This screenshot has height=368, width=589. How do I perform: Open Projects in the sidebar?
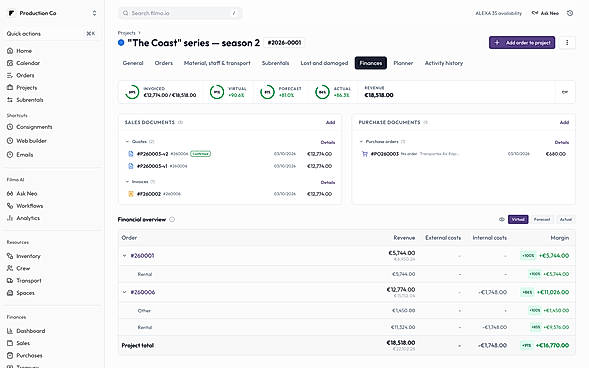click(x=26, y=87)
